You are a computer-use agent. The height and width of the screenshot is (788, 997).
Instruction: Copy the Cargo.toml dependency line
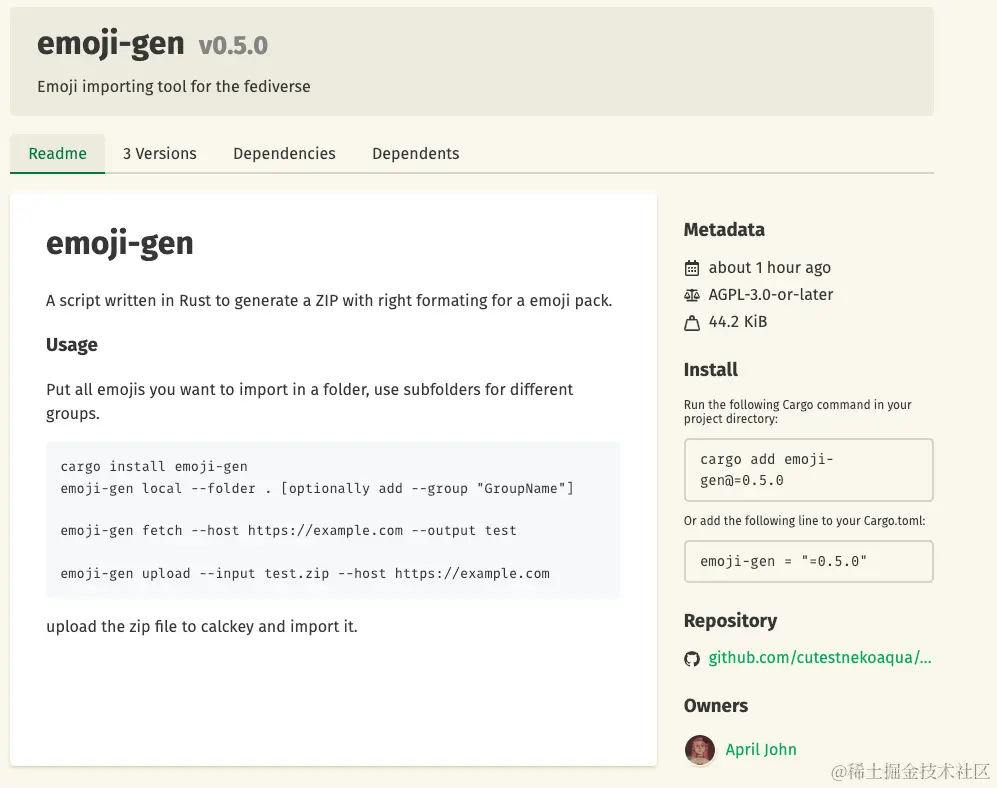pos(808,561)
